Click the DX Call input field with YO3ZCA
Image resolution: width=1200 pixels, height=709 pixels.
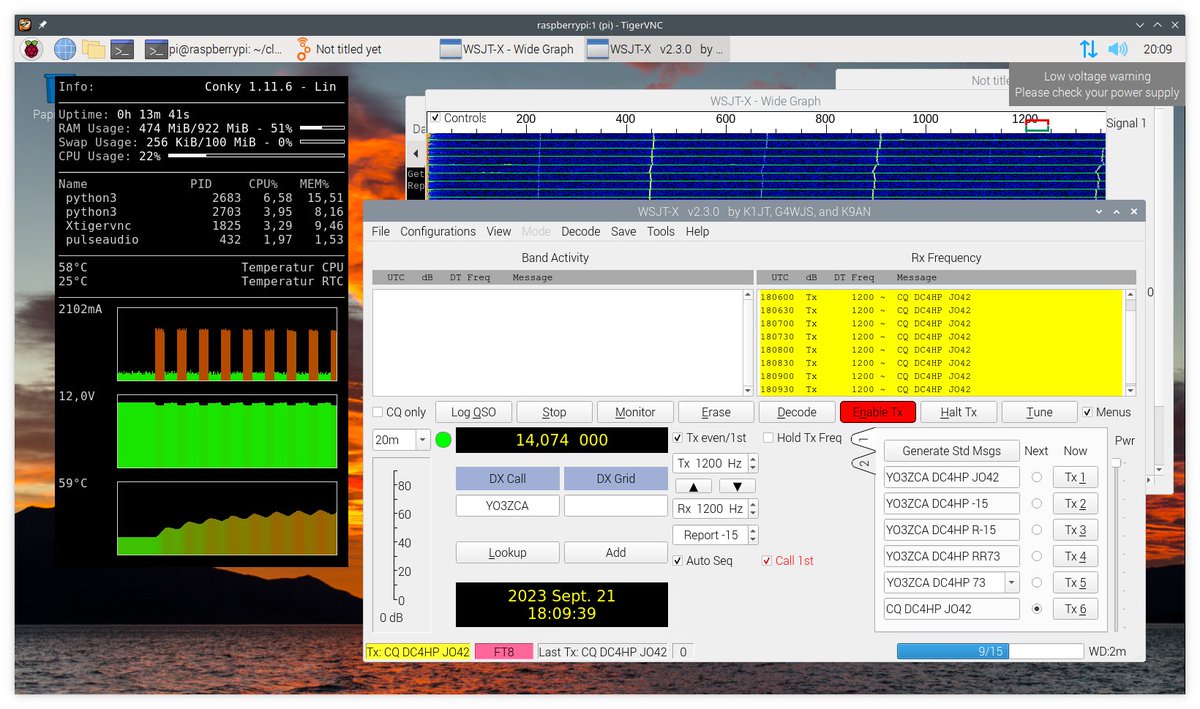[508, 506]
